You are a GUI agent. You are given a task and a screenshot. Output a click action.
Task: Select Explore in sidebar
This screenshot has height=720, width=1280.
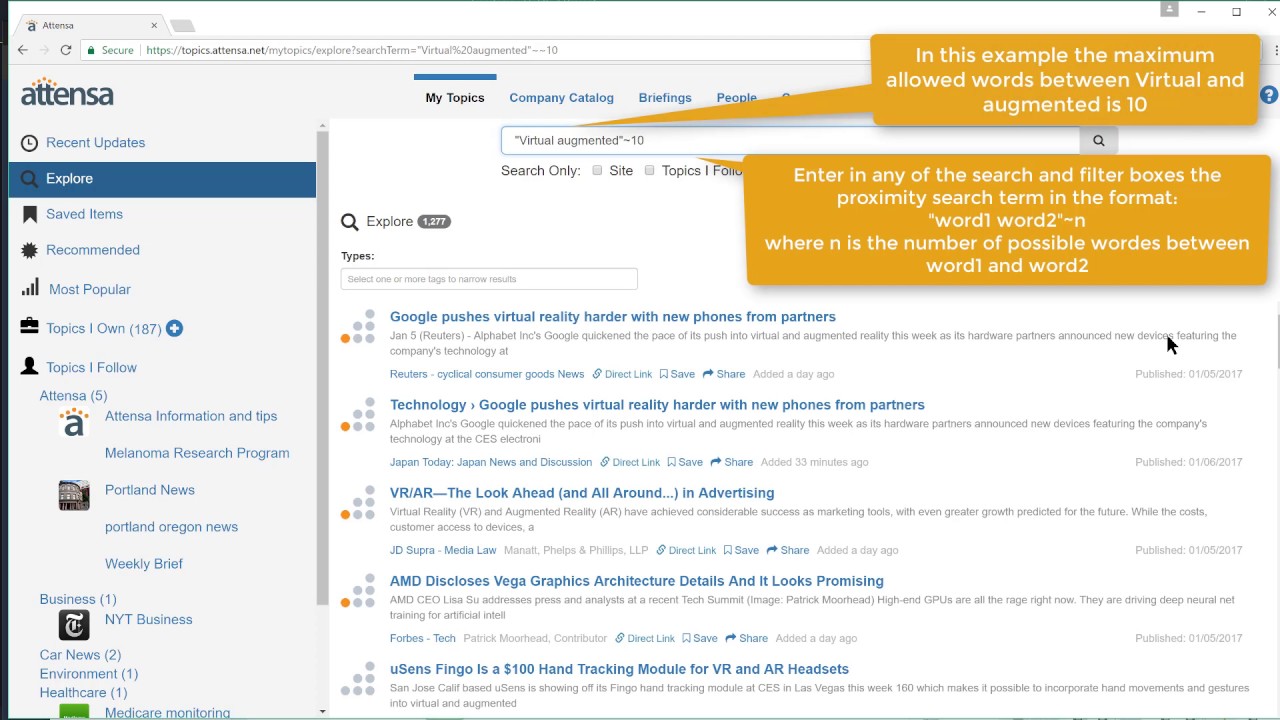[x=162, y=179]
